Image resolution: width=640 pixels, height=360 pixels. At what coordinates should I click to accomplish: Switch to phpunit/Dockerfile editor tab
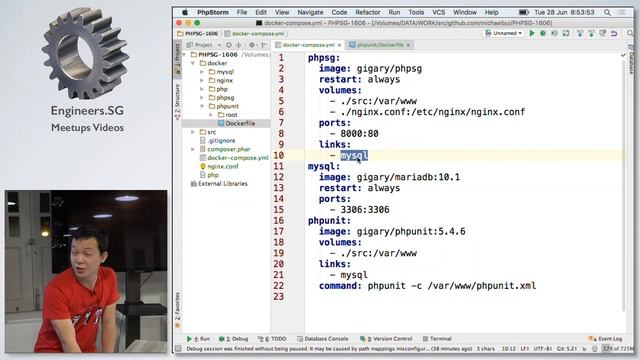[x=380, y=45]
